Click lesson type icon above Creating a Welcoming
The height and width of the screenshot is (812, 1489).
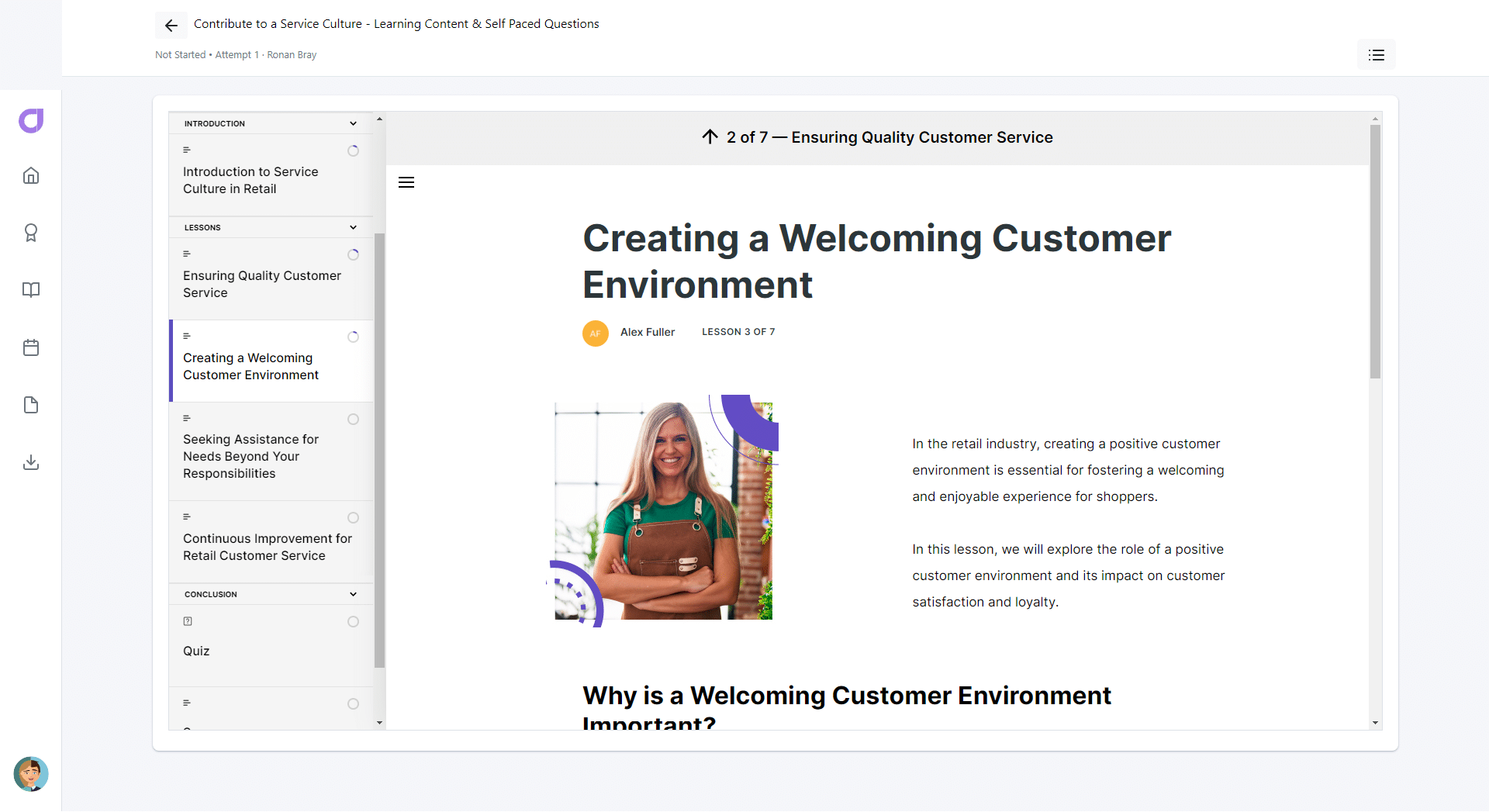pos(187,336)
